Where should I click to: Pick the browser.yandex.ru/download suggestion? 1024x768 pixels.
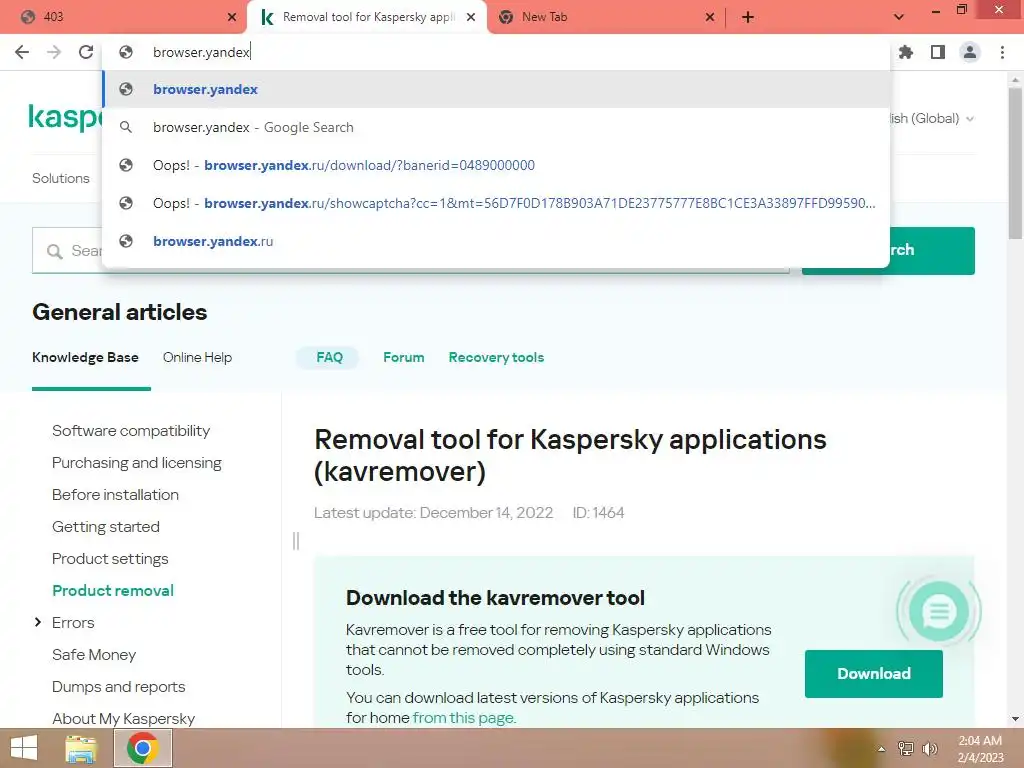[x=496, y=165]
